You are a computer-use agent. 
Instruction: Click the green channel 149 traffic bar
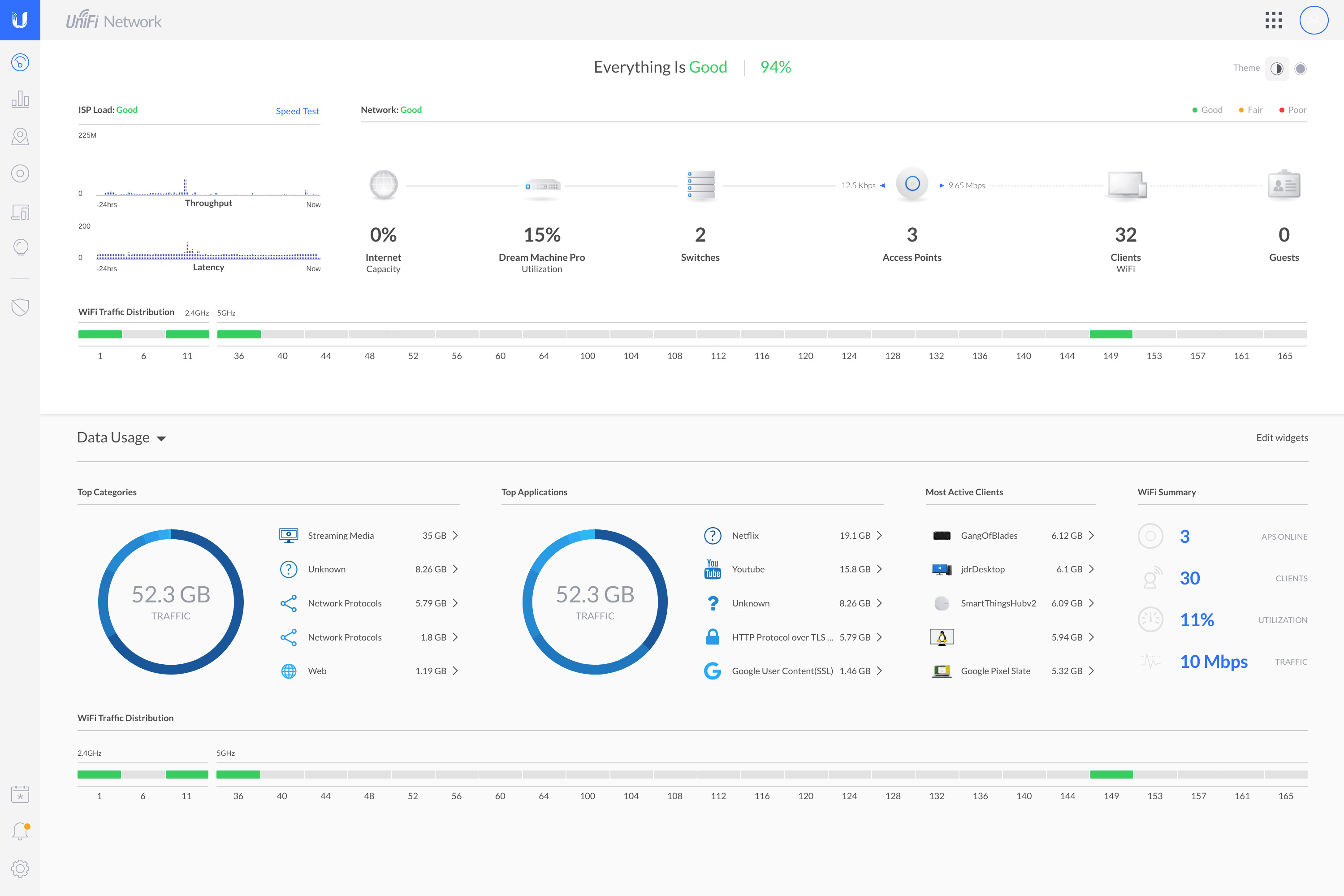coord(1111,334)
